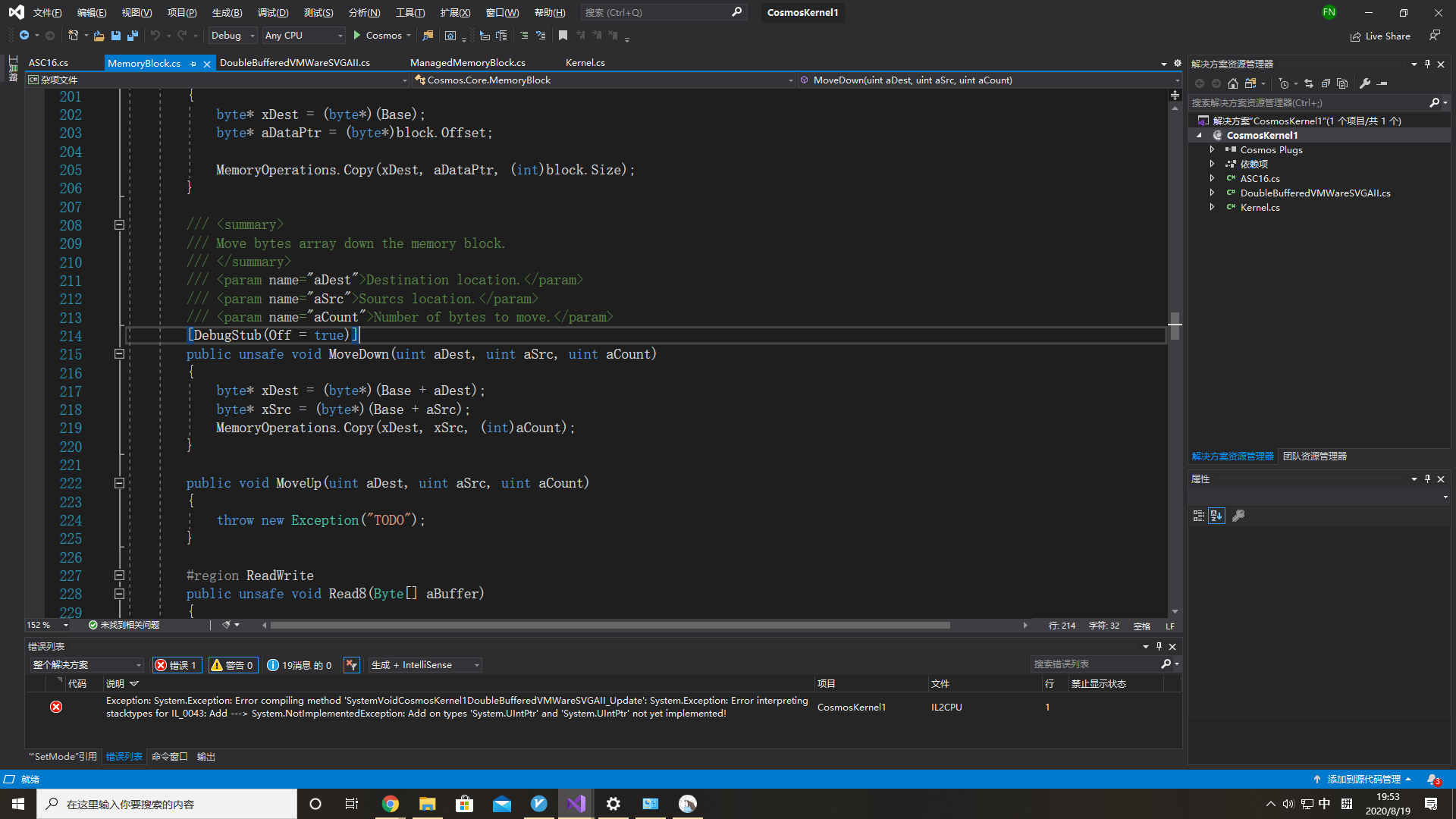Toggle the 警告 0 warnings filter
1456x819 pixels.
click(x=233, y=665)
